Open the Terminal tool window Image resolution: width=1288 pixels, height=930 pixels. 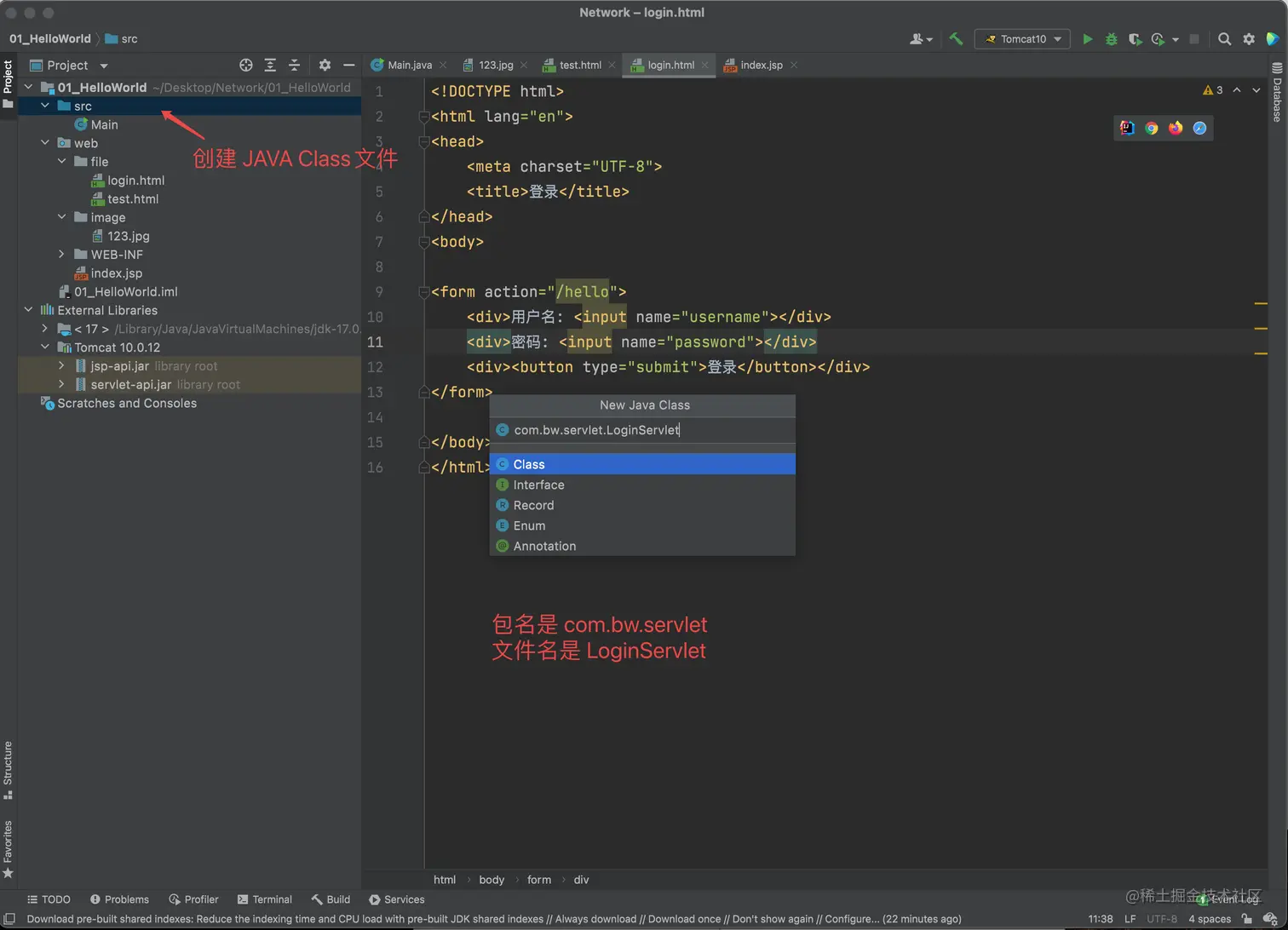[265, 899]
